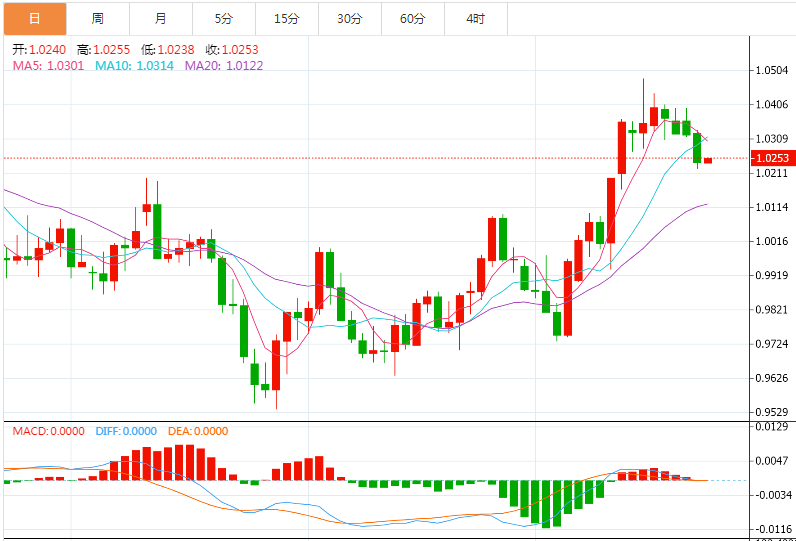Open the 4时 timeframe tab
Screen dimensions: 796x541
pyautogui.click(x=476, y=19)
